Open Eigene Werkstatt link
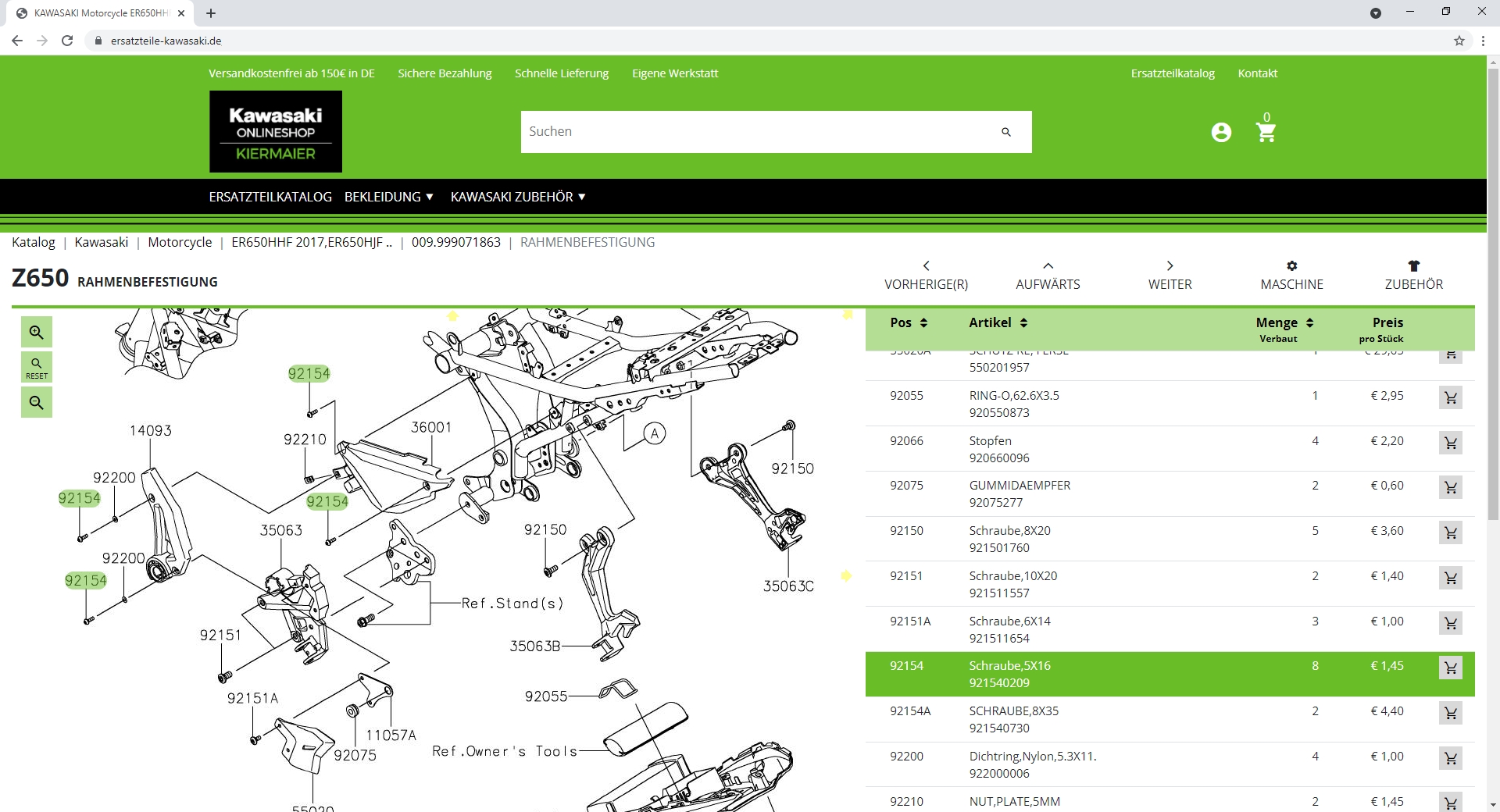Viewport: 1500px width, 812px height. [x=675, y=73]
